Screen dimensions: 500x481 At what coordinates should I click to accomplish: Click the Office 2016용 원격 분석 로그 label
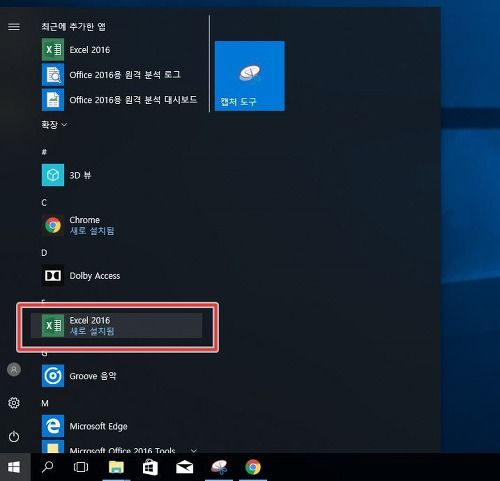[125, 75]
